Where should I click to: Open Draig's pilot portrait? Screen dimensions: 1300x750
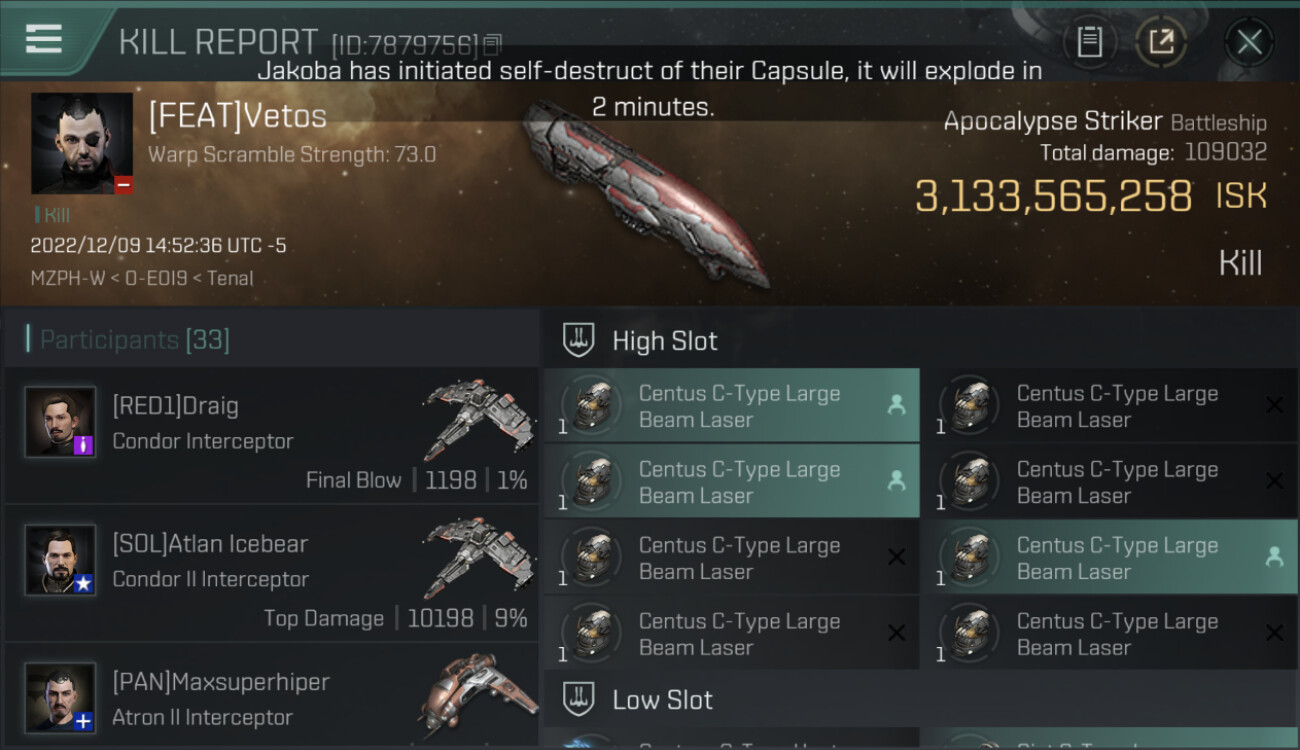tap(60, 422)
